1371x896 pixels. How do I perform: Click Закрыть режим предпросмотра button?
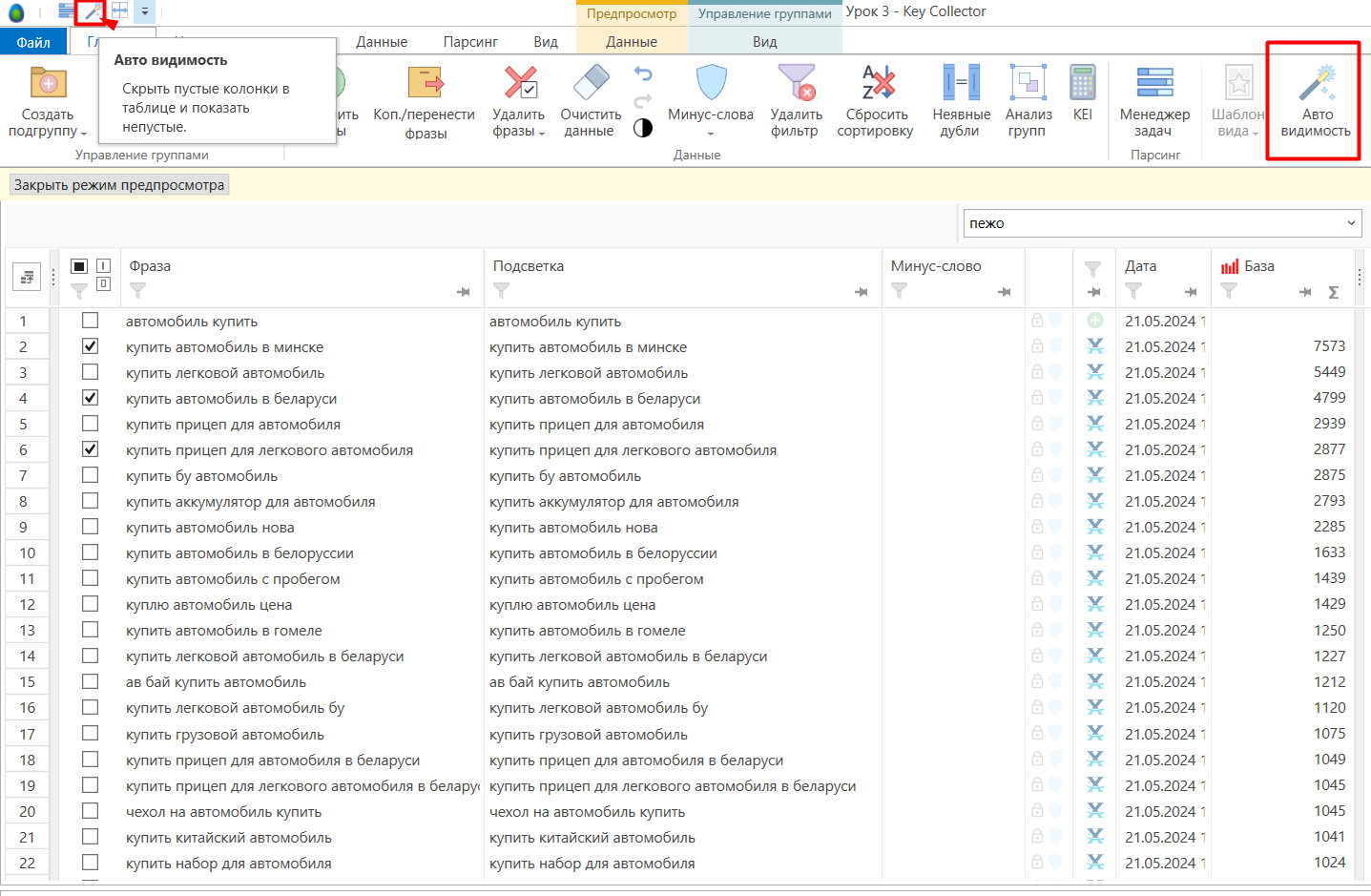coord(119,185)
